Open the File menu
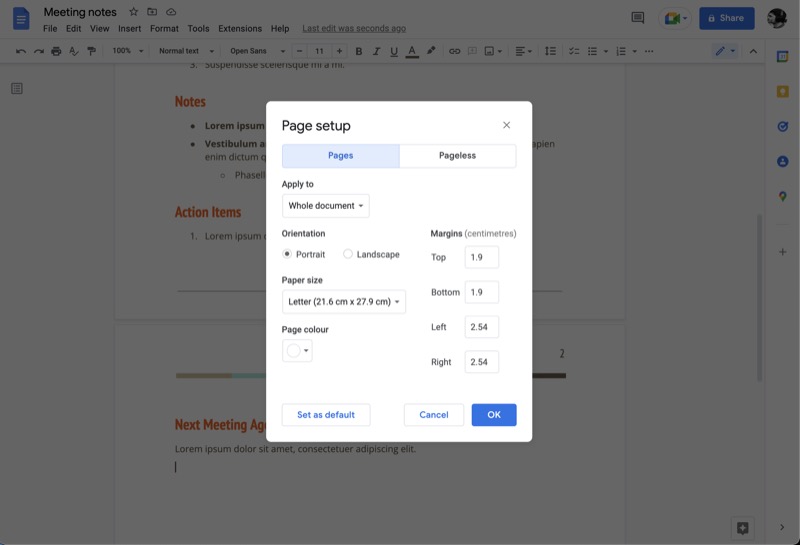This screenshot has height=545, width=800. 50,29
